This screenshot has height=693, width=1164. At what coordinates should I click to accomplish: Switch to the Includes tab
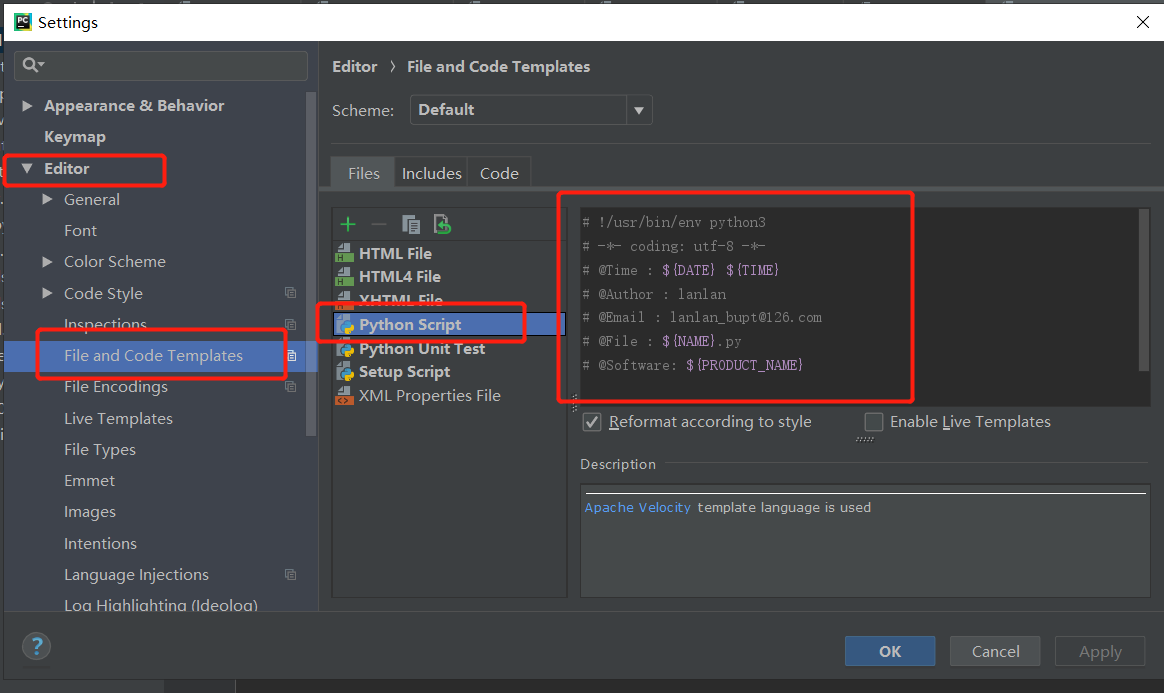click(431, 172)
